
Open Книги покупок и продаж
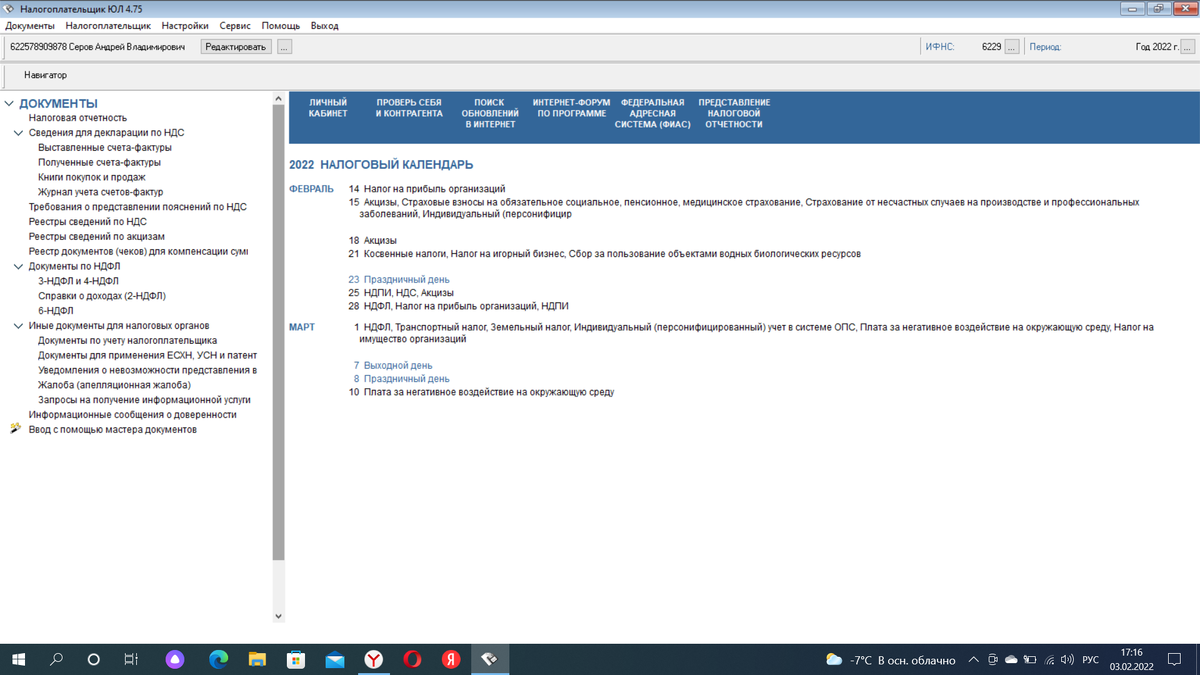coord(92,177)
